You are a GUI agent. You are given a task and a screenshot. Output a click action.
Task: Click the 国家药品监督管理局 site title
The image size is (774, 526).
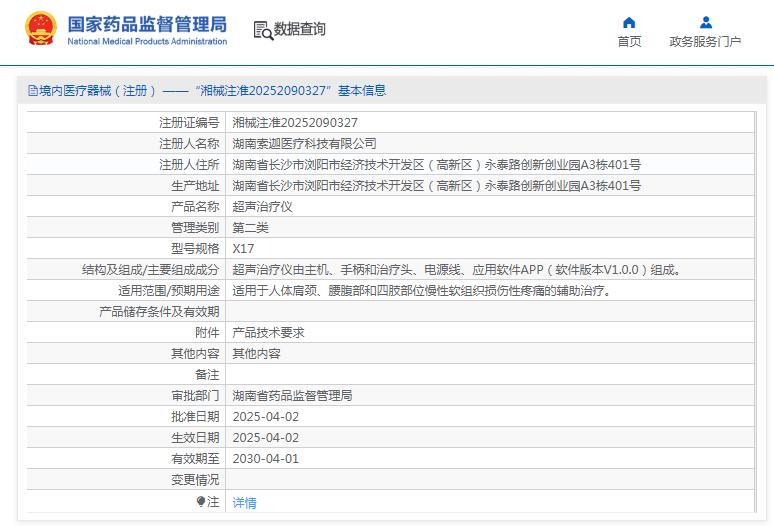(x=147, y=24)
